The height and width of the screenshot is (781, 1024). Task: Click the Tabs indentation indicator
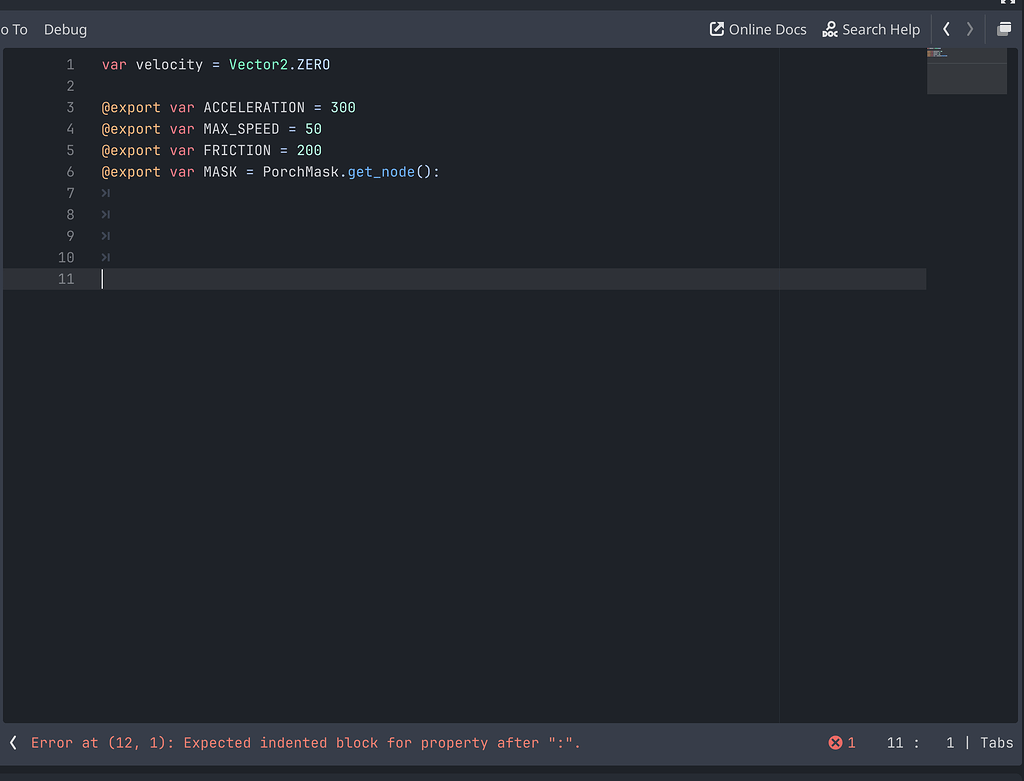click(x=996, y=743)
